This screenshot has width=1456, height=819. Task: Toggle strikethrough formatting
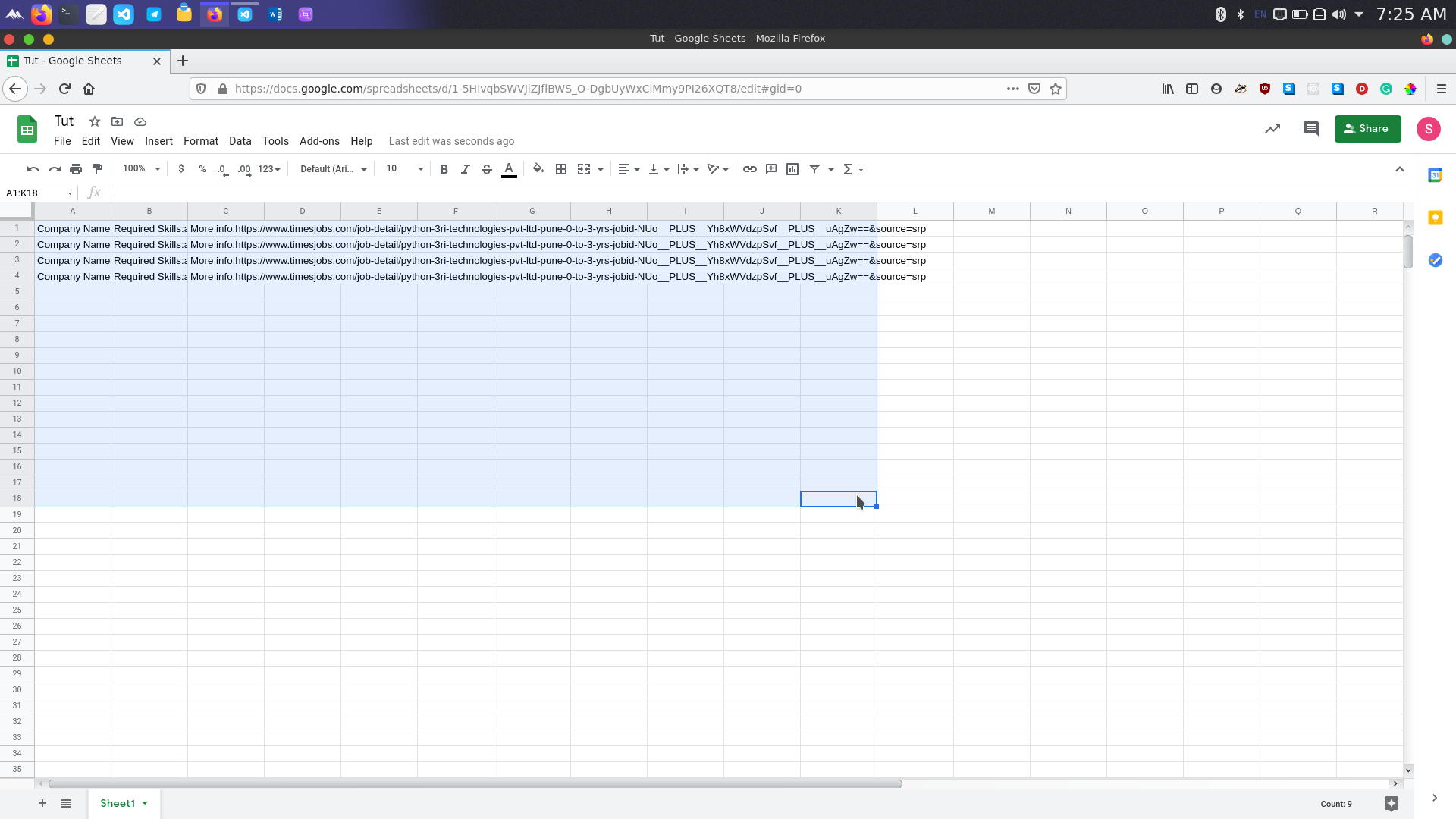tap(487, 169)
